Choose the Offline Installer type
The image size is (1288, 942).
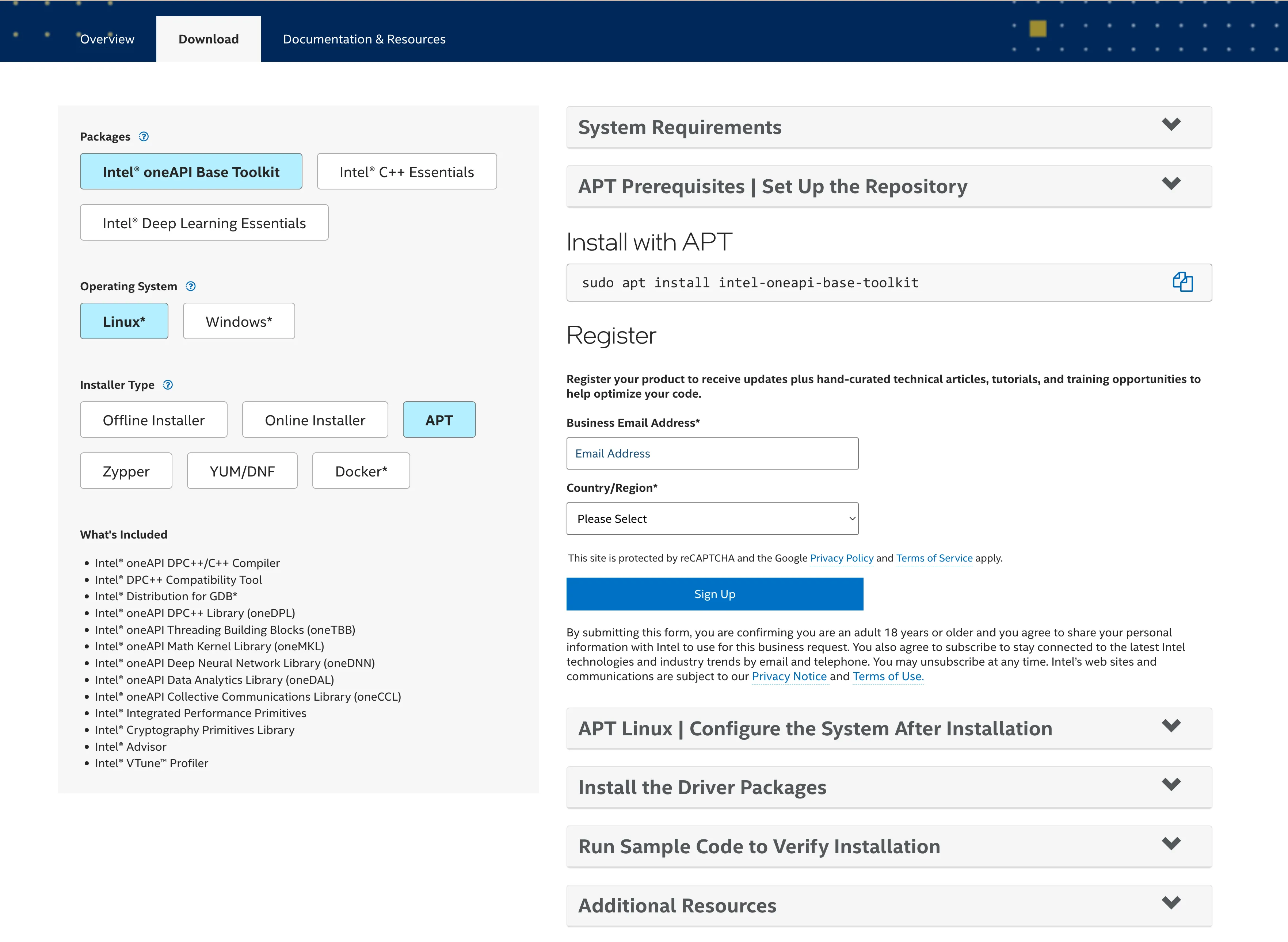(153, 420)
